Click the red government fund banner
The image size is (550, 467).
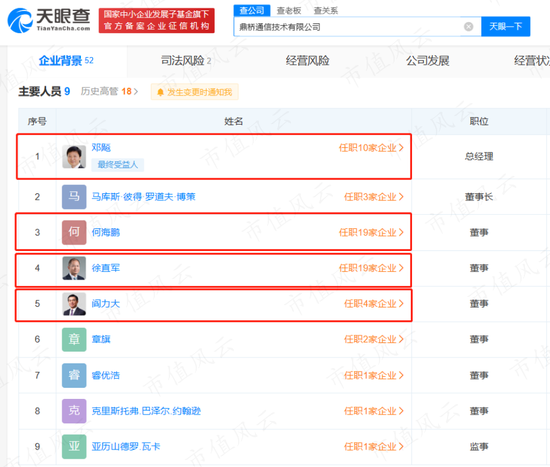pos(156,21)
